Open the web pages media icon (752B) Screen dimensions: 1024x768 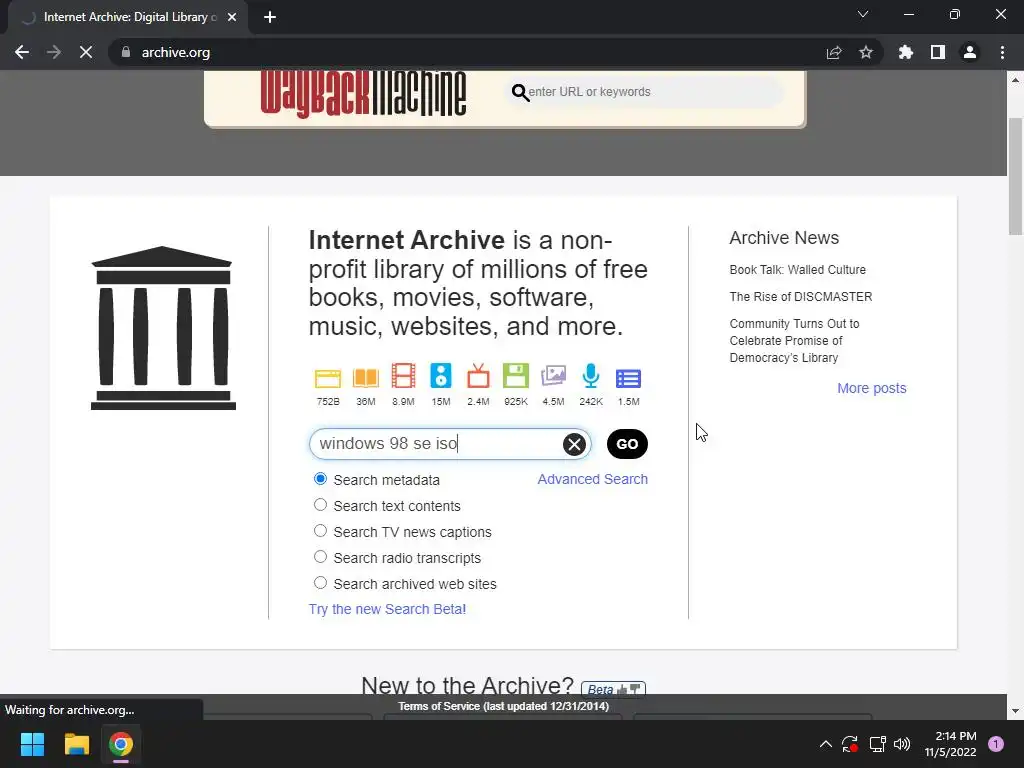[x=328, y=378]
